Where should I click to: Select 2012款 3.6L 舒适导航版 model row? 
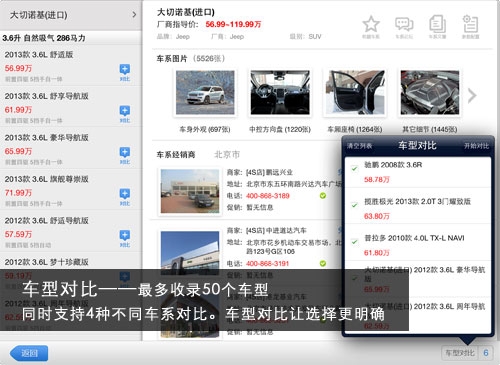71,232
